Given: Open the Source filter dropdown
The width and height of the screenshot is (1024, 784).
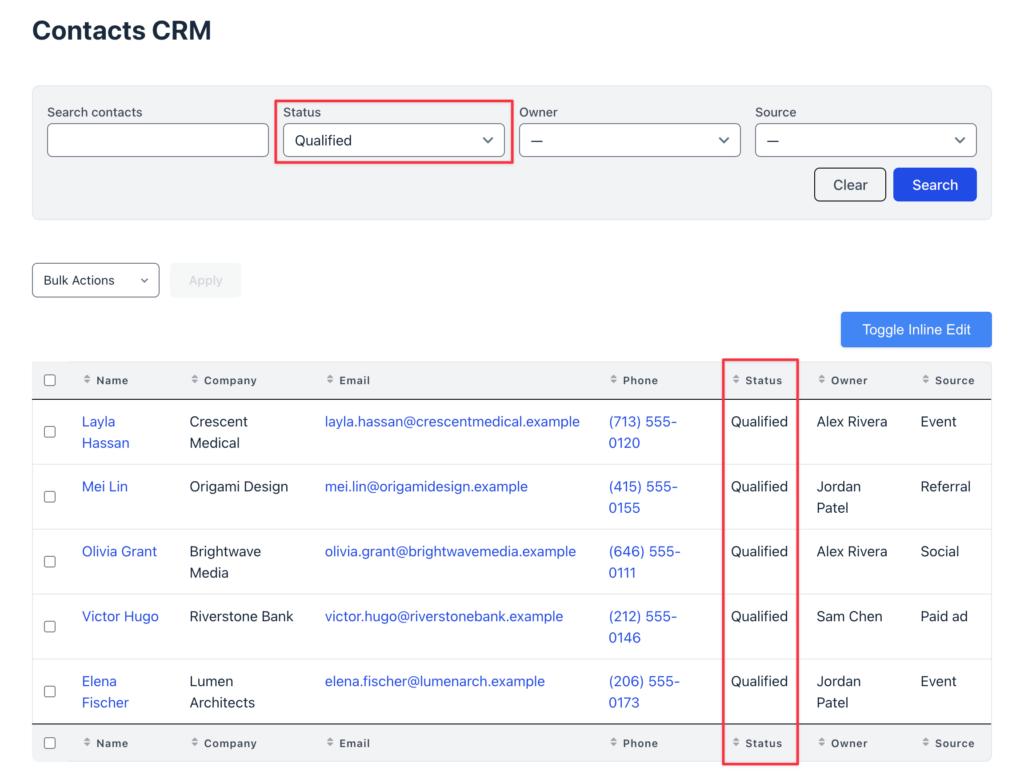Looking at the screenshot, I should [865, 140].
